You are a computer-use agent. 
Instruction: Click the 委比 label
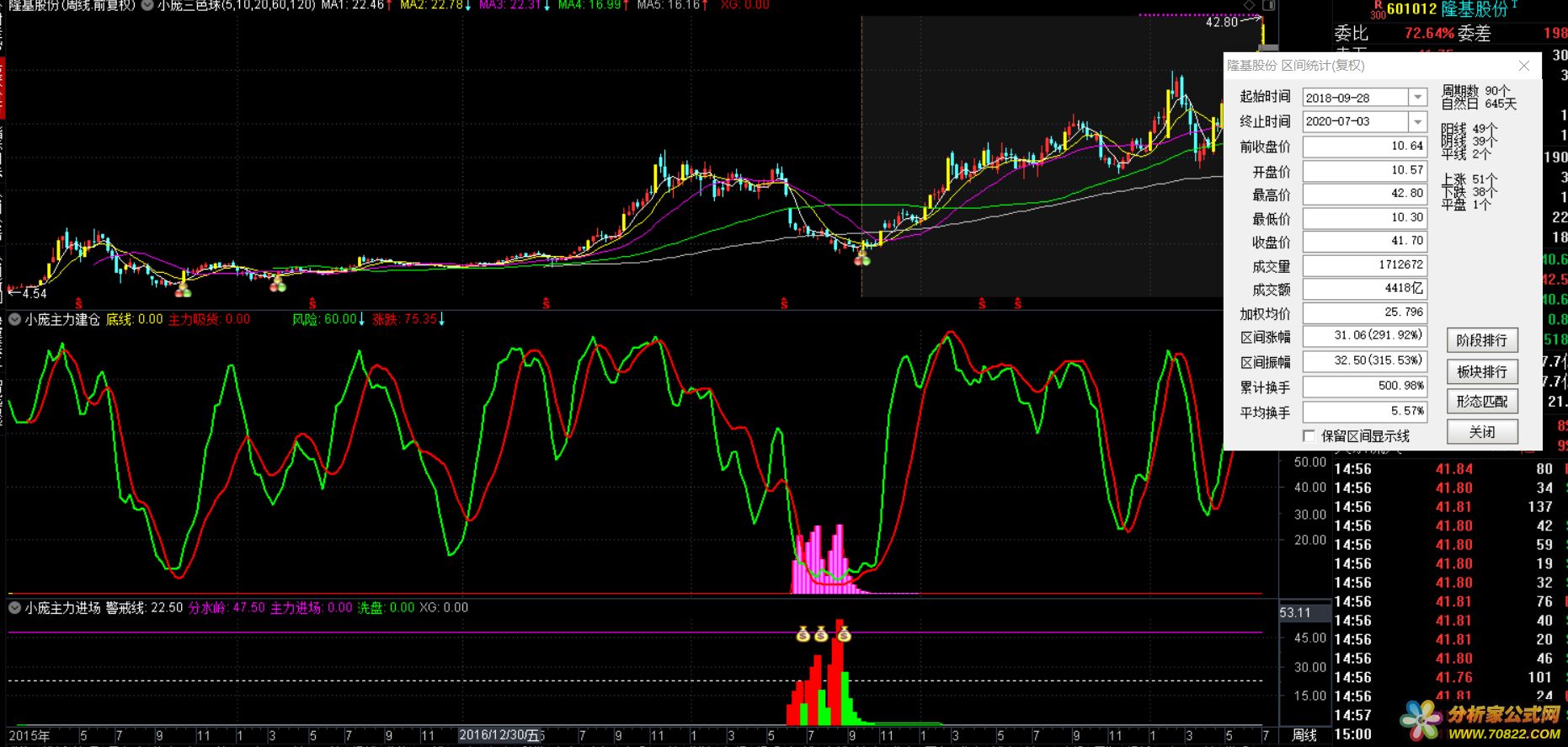pyautogui.click(x=1352, y=33)
